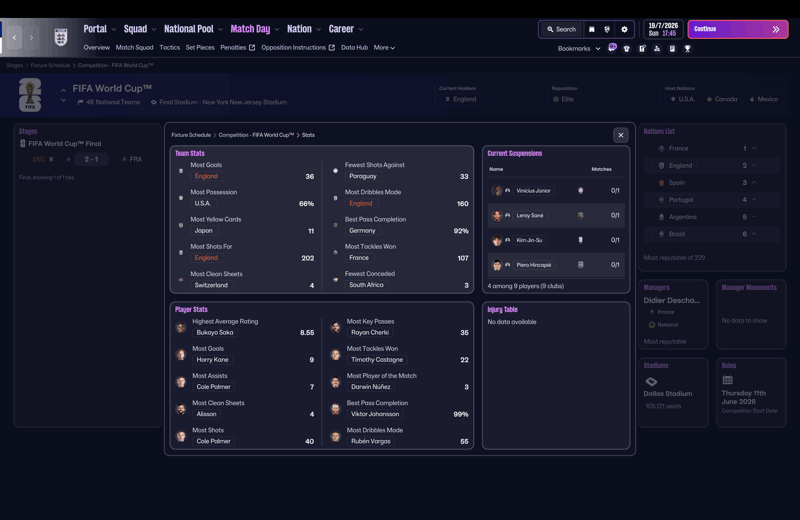Click Japan under Most Yellow Cards
The width and height of the screenshot is (800, 520).
pos(203,231)
